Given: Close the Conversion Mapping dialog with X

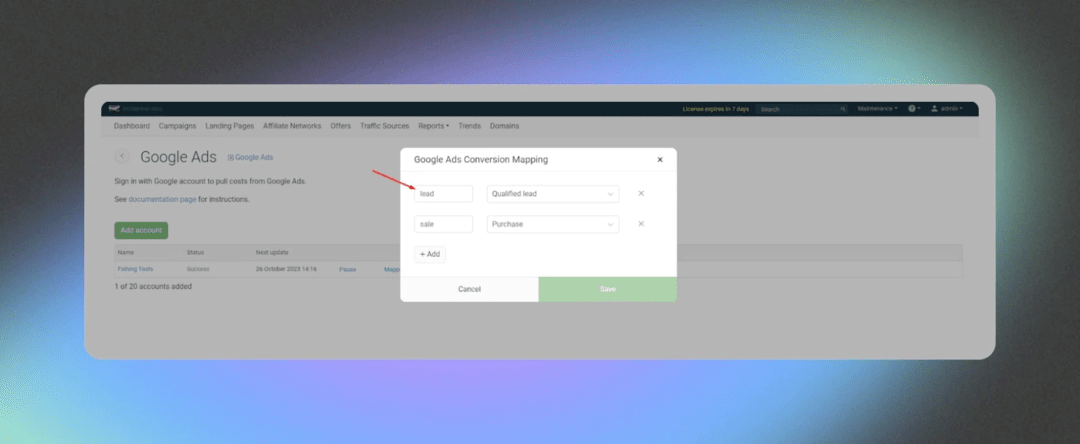Looking at the screenshot, I should (660, 160).
